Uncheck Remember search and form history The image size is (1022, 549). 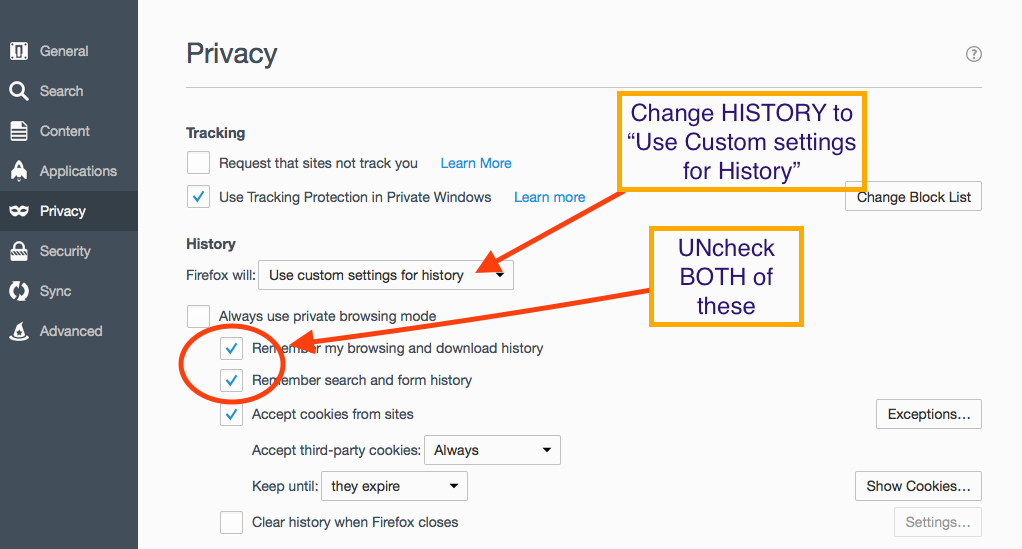pos(231,380)
